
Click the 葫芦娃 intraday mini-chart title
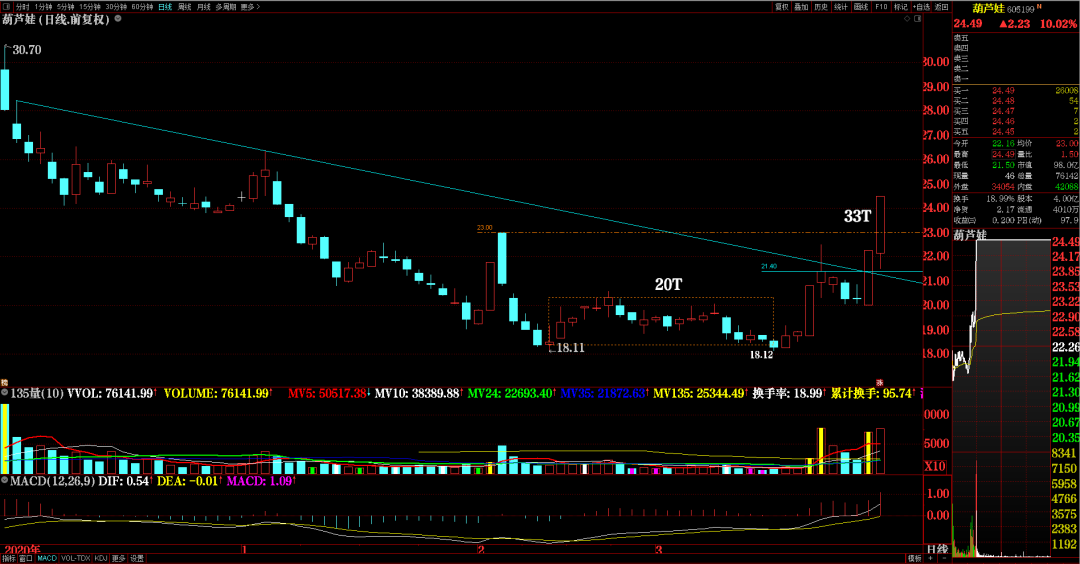[x=970, y=235]
